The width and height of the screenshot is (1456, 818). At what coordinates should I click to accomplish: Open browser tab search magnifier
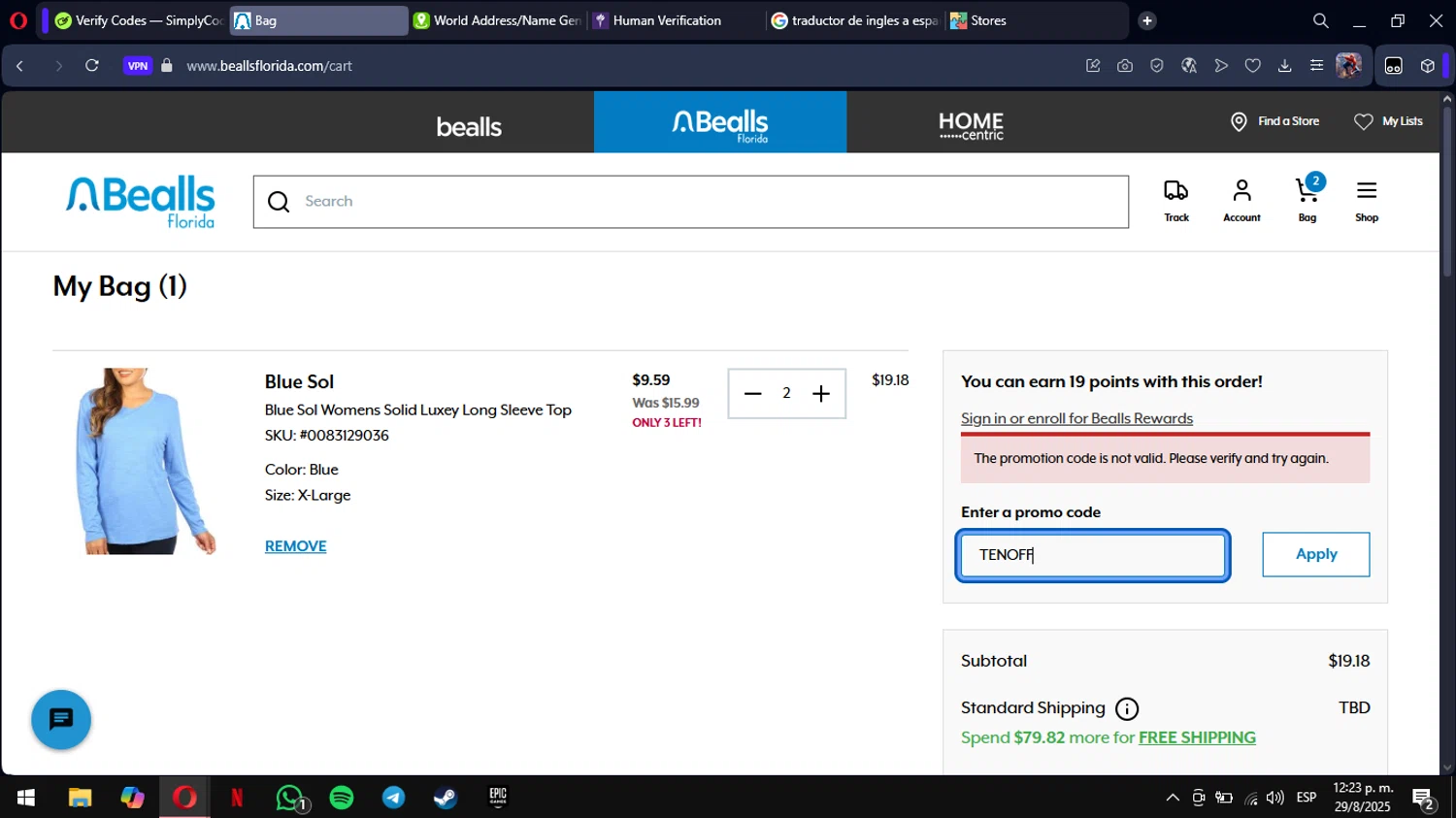(x=1321, y=20)
